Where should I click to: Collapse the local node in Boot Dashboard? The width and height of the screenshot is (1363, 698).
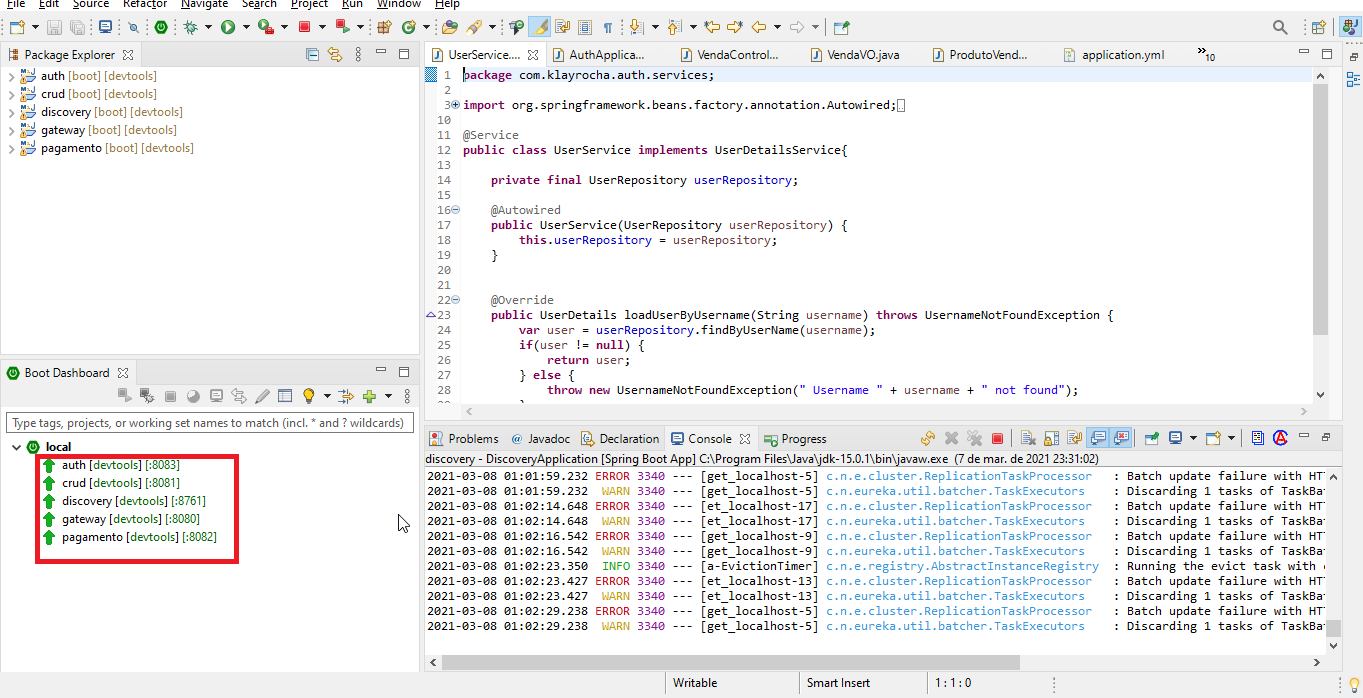tap(15, 447)
